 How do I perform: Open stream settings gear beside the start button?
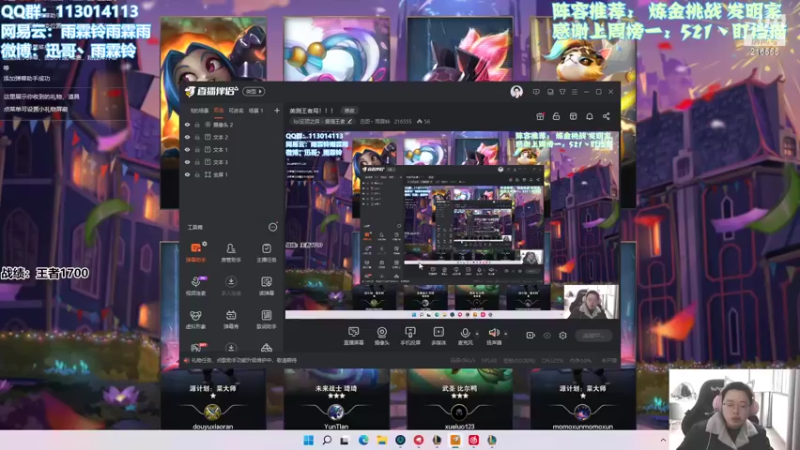563,335
